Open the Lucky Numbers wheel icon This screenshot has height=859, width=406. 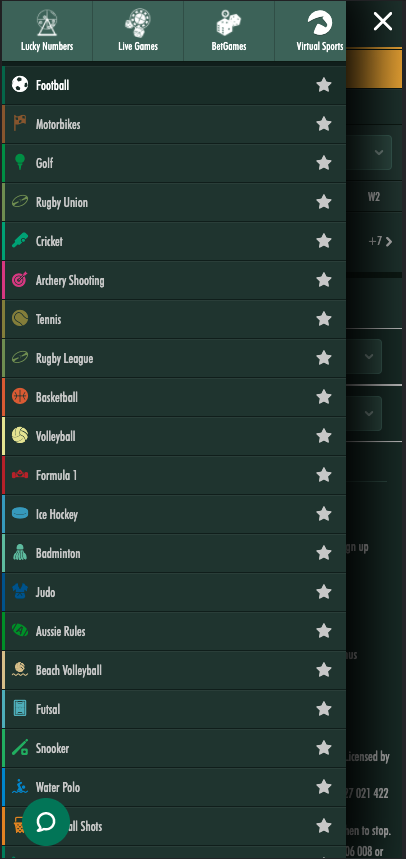47,23
